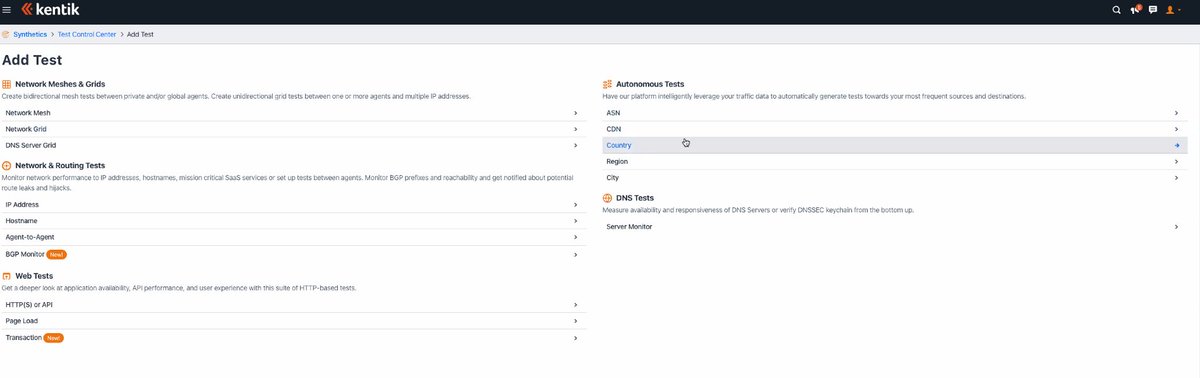The image size is (1200, 378).
Task: Click the Network Meshes & Grids heading
Action: [x=61, y=84]
